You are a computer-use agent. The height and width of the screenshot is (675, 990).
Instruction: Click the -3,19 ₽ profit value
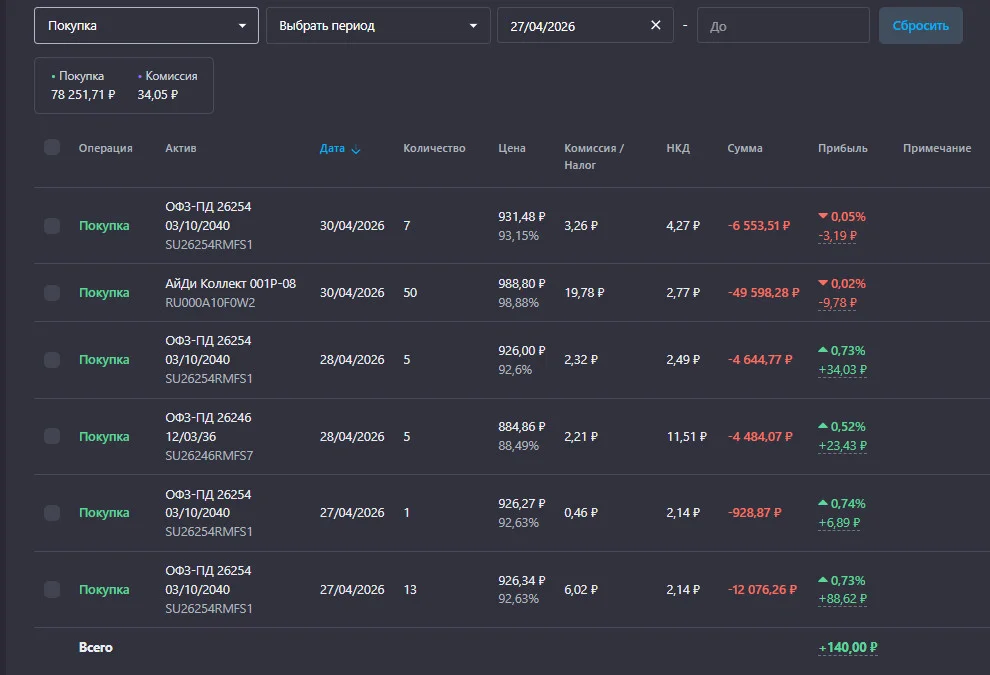tap(837, 236)
